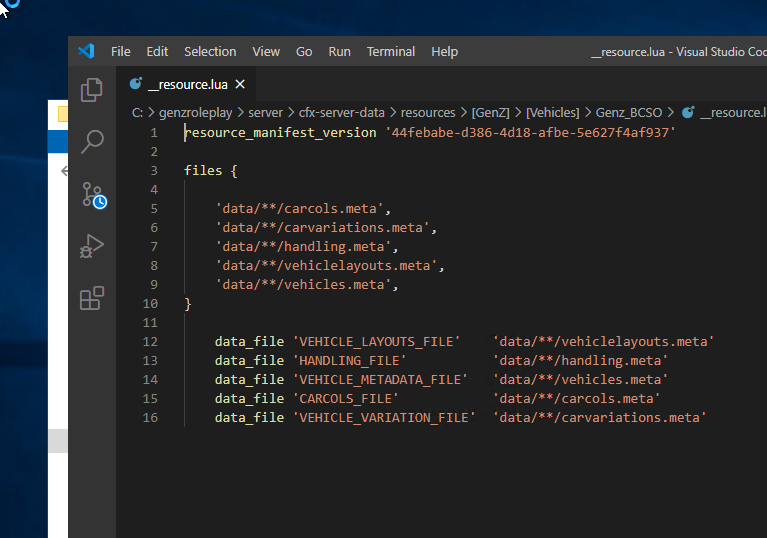Open the Terminal menu
Image resolution: width=767 pixels, height=538 pixels.
pos(390,51)
